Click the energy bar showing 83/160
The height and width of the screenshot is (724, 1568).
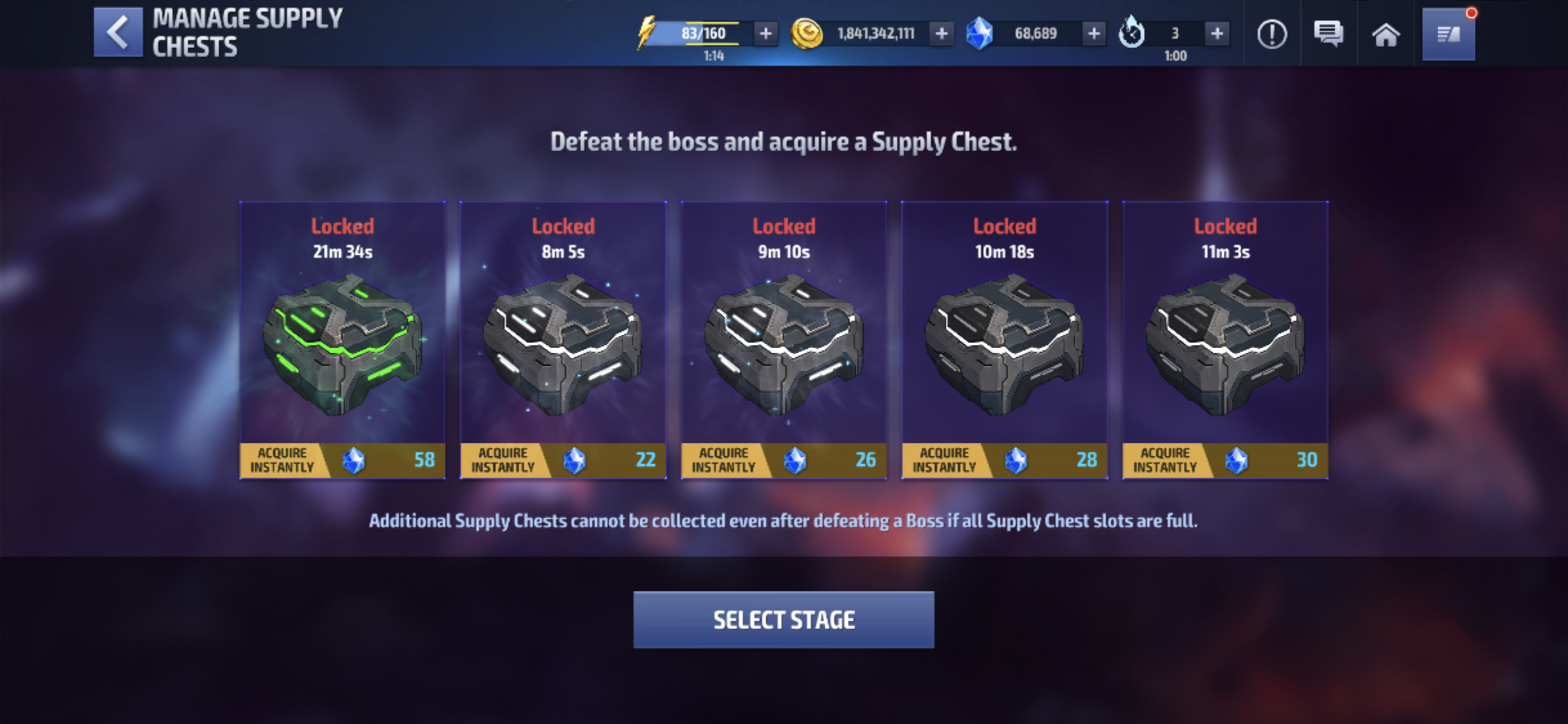pos(704,33)
